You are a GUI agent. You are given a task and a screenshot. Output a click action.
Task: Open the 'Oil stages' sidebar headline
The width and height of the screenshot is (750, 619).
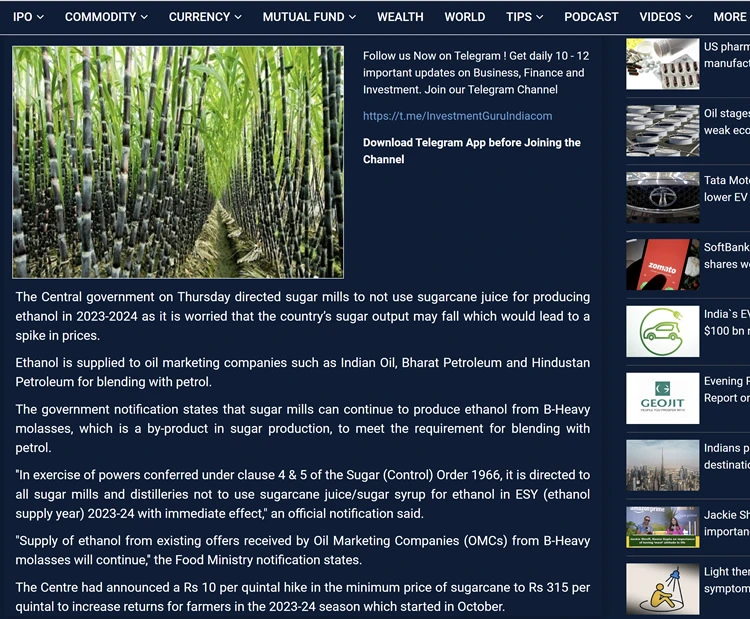tap(727, 122)
